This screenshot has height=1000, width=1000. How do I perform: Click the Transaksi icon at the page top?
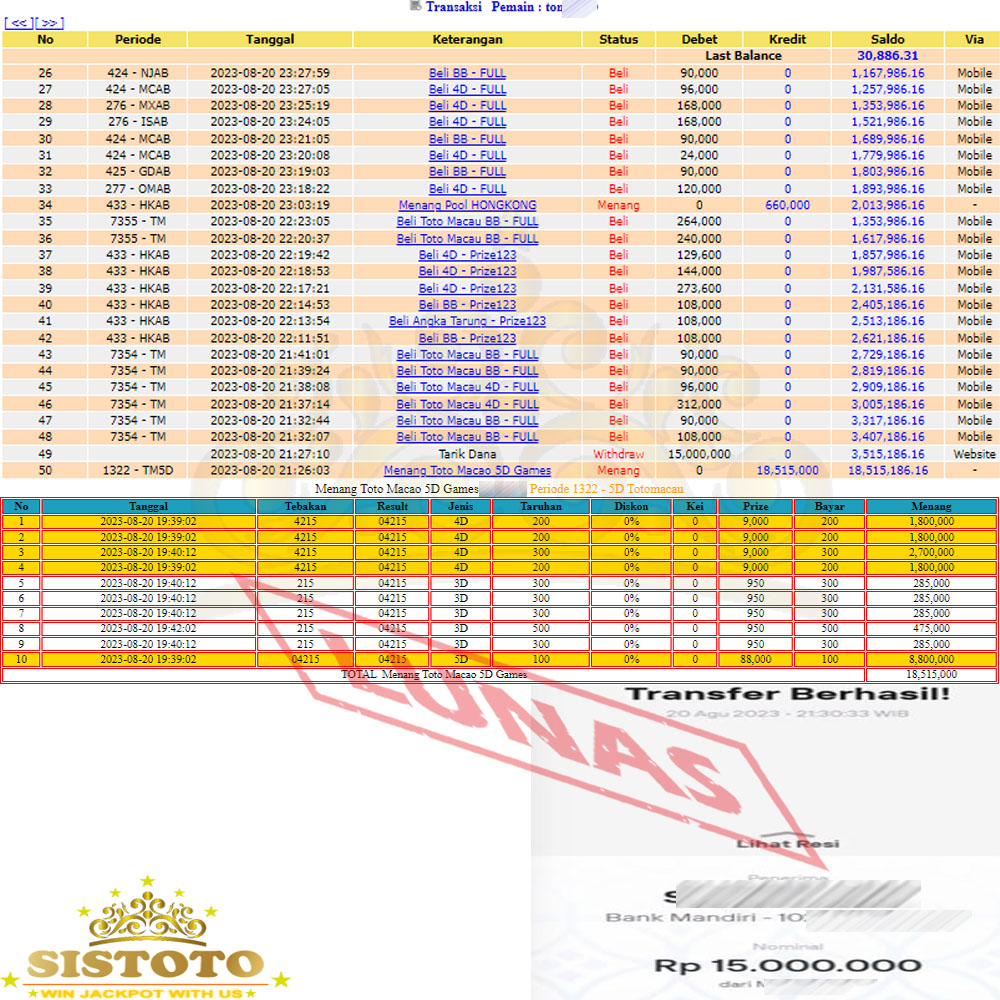tap(415, 6)
